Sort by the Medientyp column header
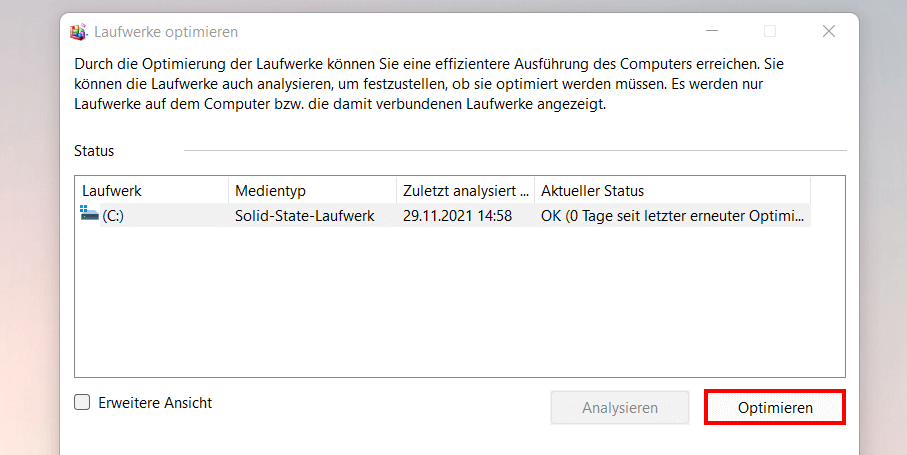 312,190
